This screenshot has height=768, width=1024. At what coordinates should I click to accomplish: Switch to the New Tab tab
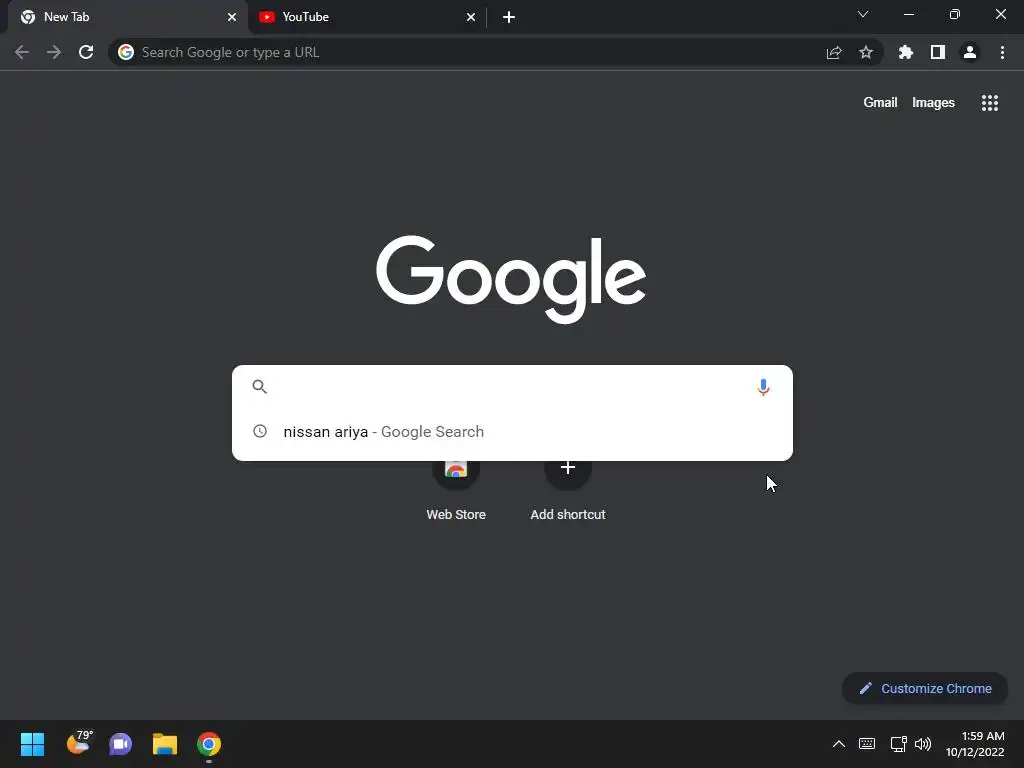point(127,17)
